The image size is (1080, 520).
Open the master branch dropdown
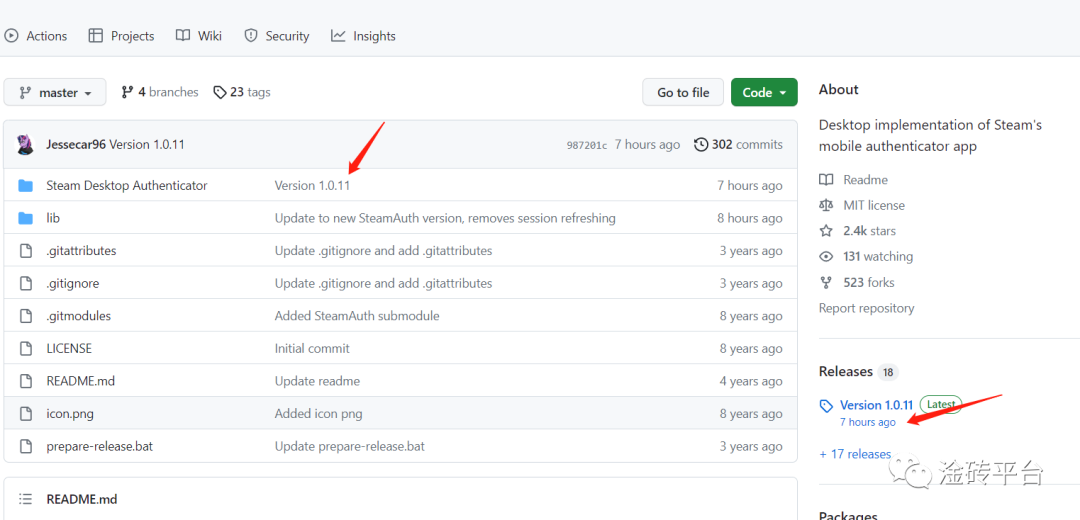[x=55, y=92]
